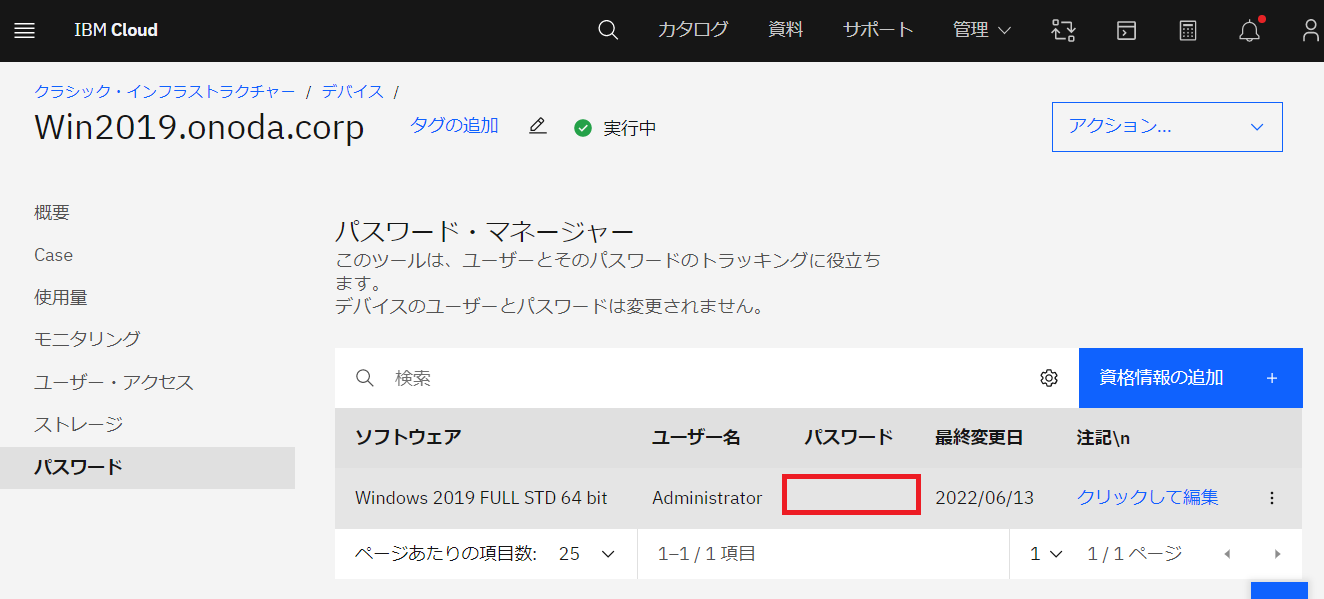Viewport: 1324px width, 599px height.
Task: Select 使用量 in the side navigation
Action: coord(61,297)
